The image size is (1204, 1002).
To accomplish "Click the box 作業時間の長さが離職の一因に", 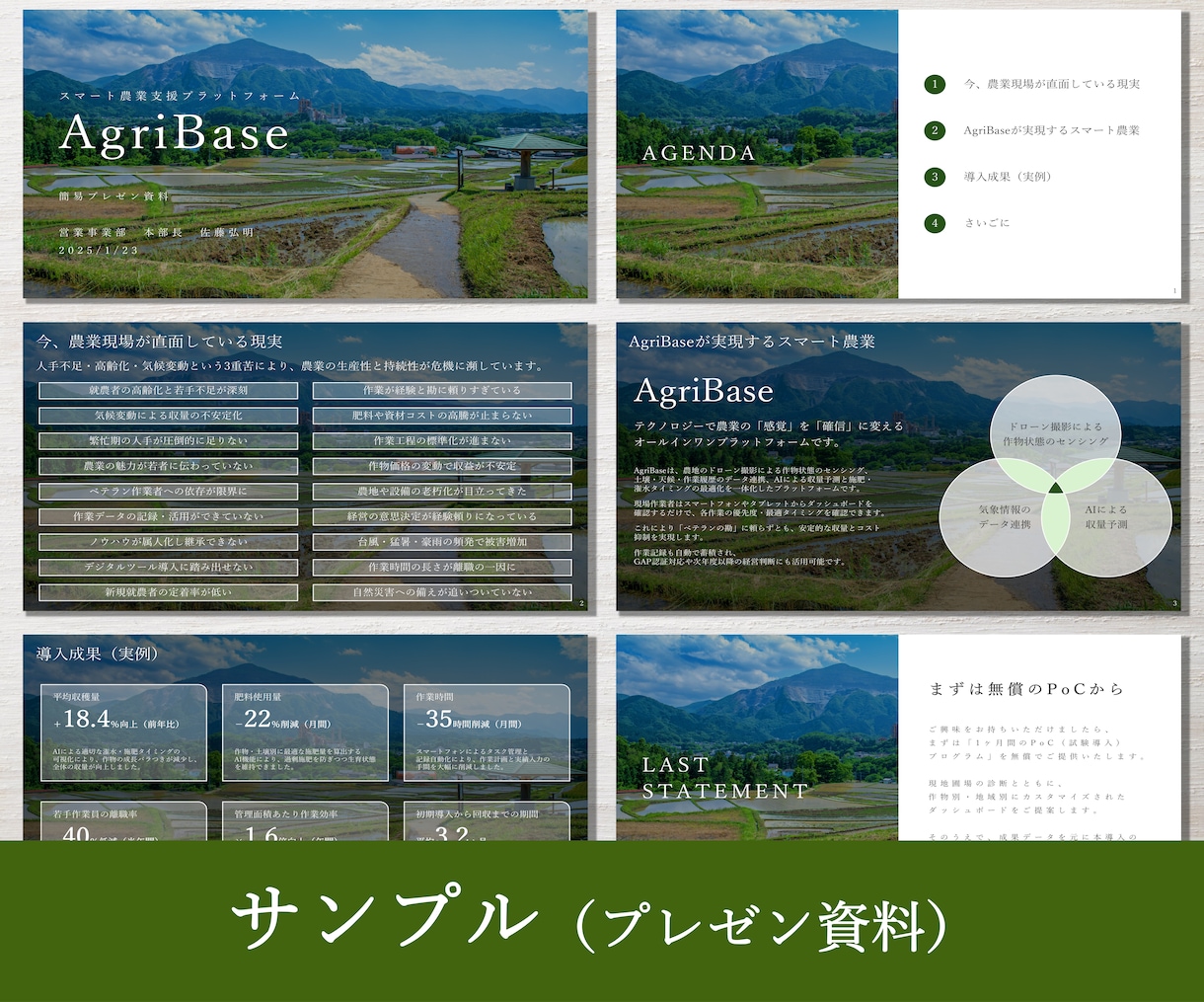I will tap(442, 568).
